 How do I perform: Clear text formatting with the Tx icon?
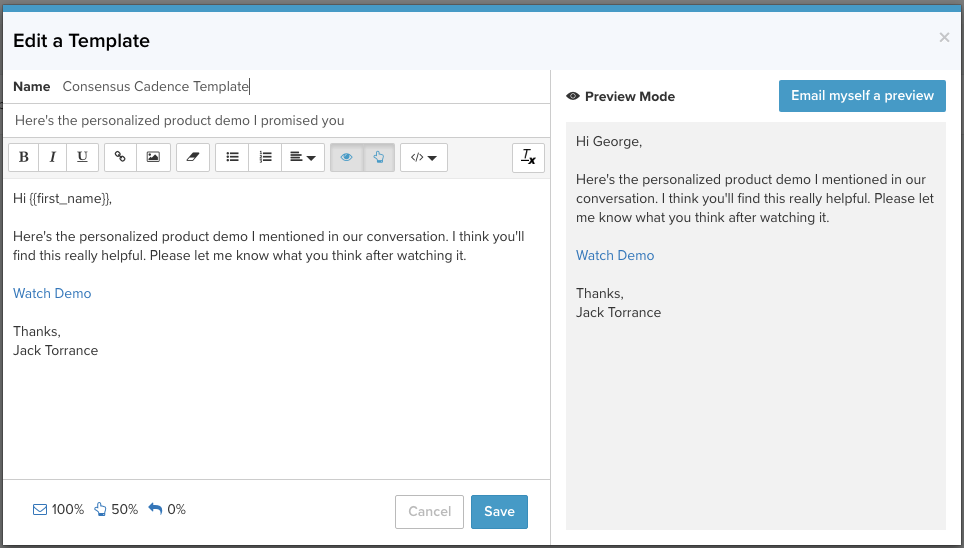pos(528,158)
